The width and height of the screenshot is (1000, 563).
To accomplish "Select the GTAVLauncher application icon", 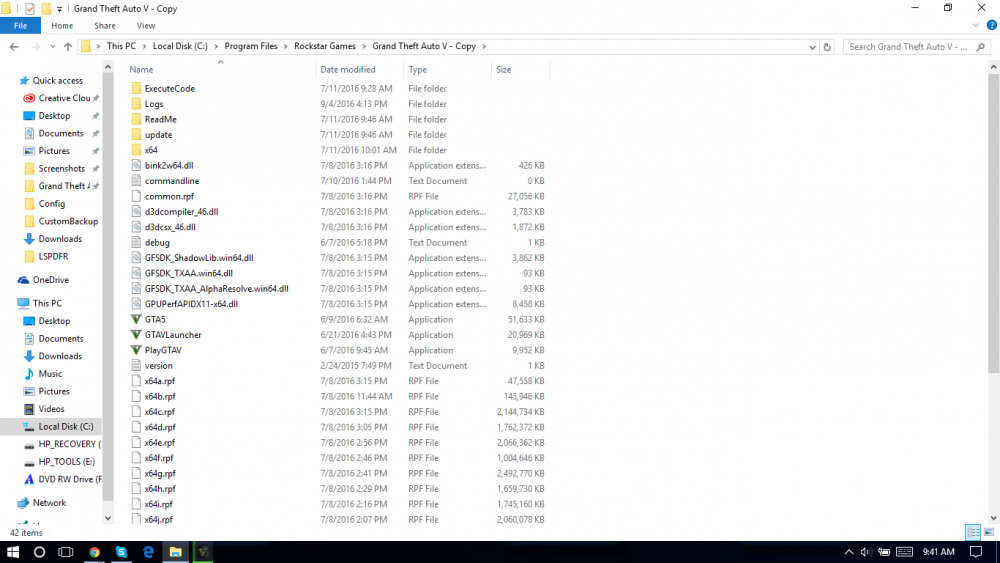I will (x=136, y=335).
